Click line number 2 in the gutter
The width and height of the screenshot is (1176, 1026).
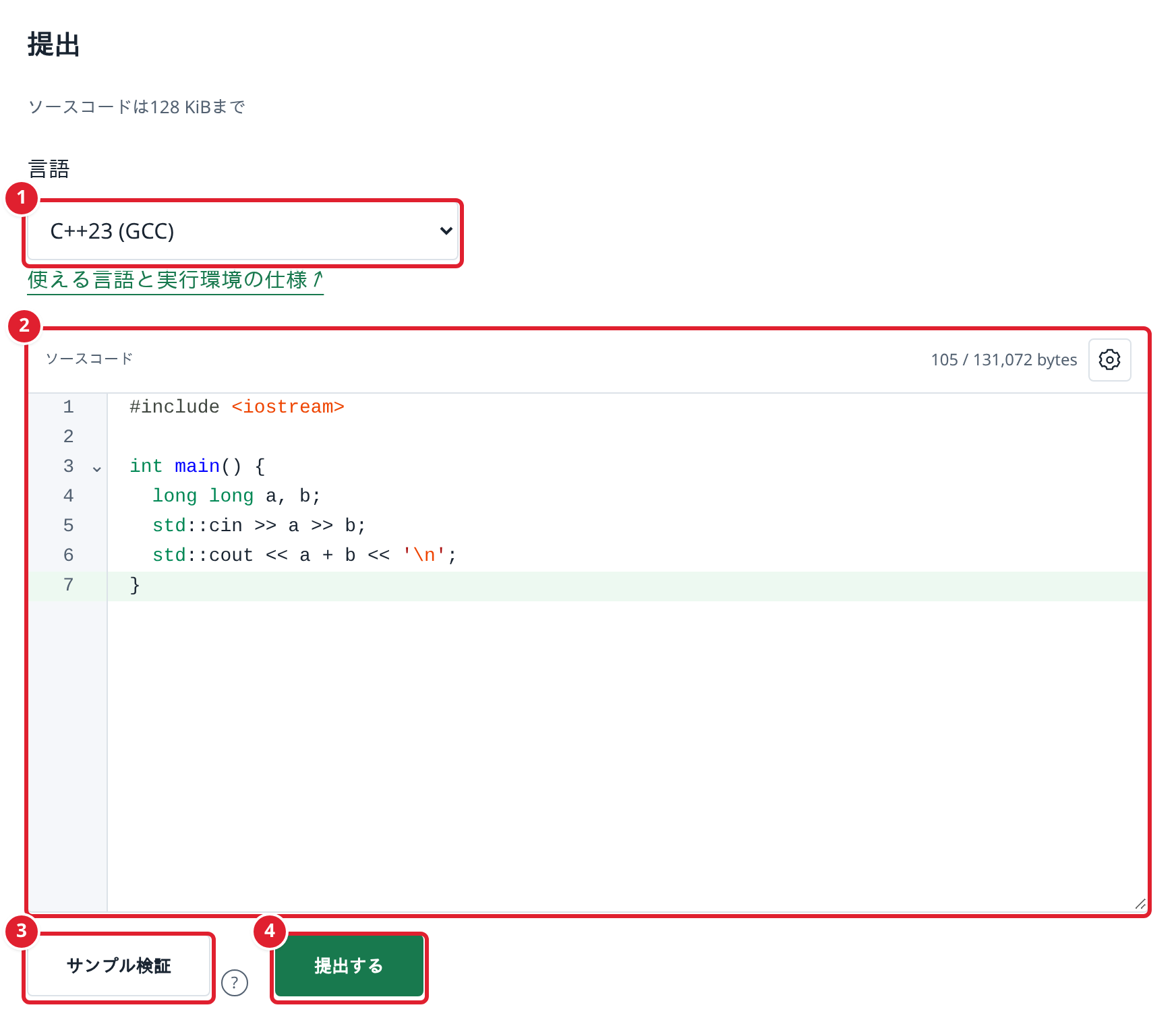pyautogui.click(x=68, y=437)
